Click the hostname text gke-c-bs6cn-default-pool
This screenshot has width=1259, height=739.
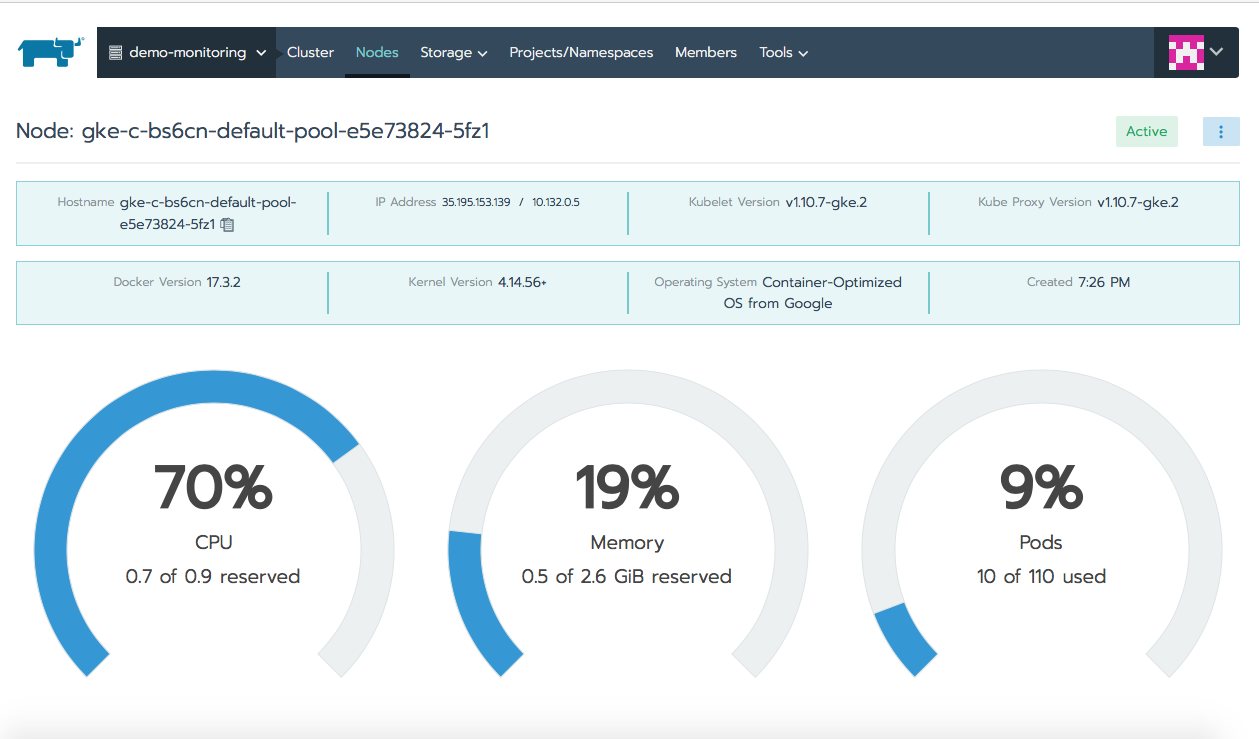point(208,202)
